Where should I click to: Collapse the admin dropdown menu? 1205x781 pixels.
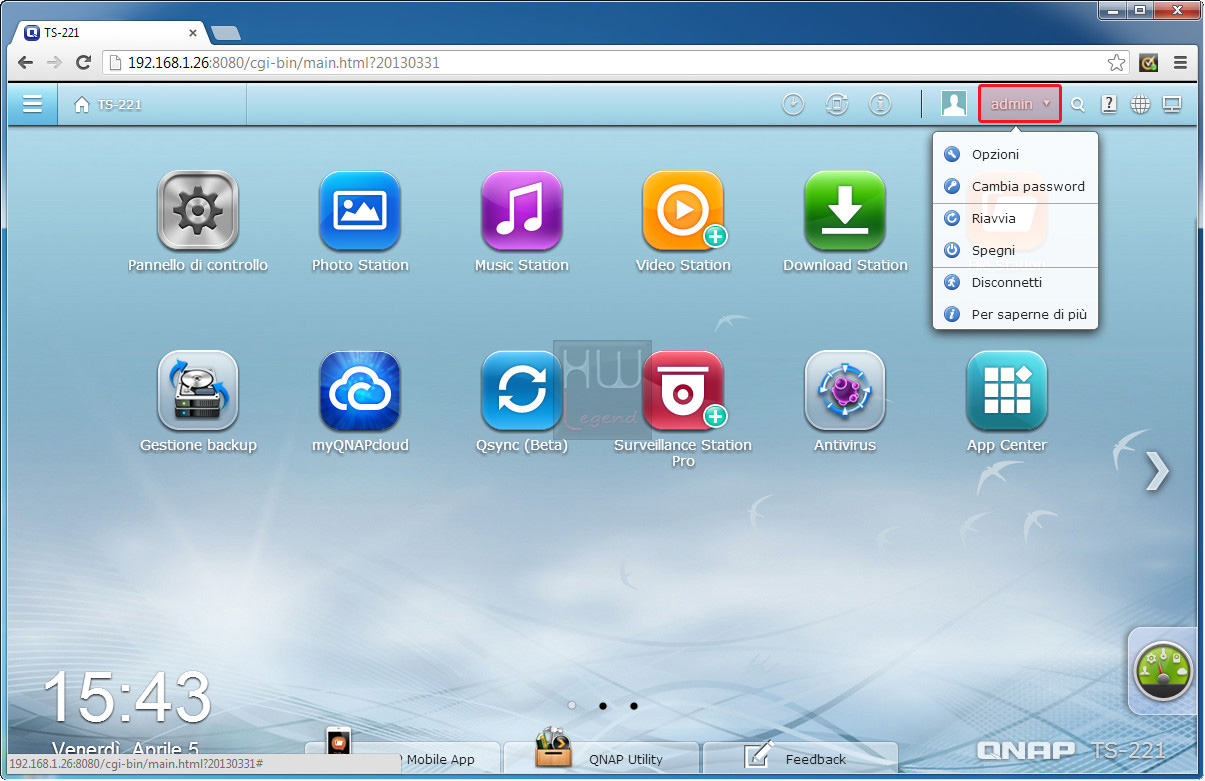1020,104
